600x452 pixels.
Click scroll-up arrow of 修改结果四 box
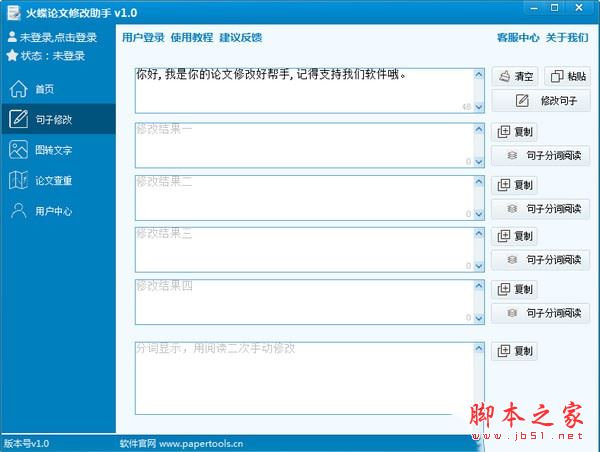click(479, 286)
